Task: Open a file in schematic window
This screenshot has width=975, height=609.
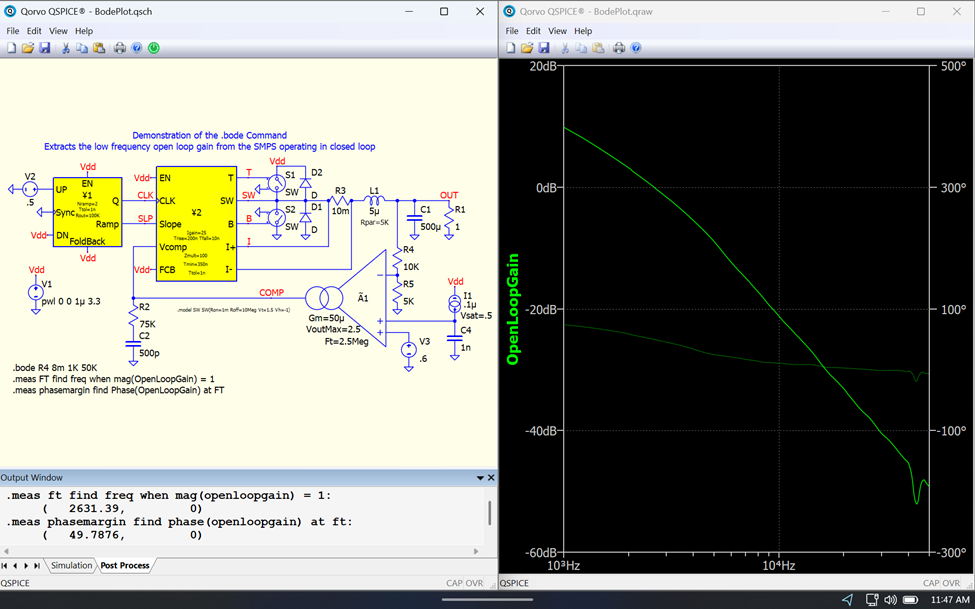Action: 28,48
